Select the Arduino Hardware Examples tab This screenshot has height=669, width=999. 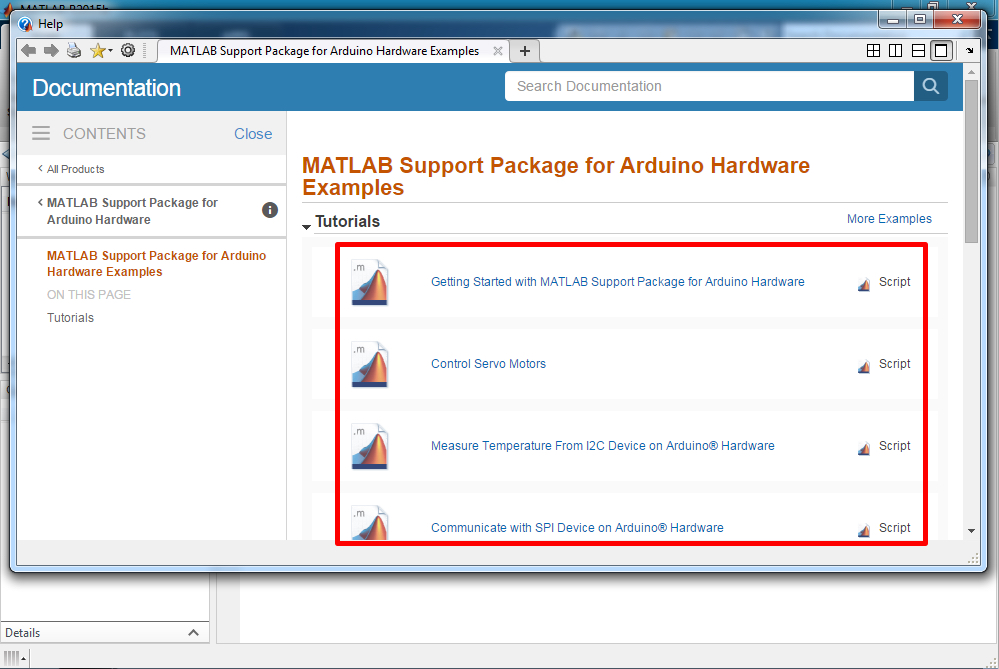tap(324, 51)
